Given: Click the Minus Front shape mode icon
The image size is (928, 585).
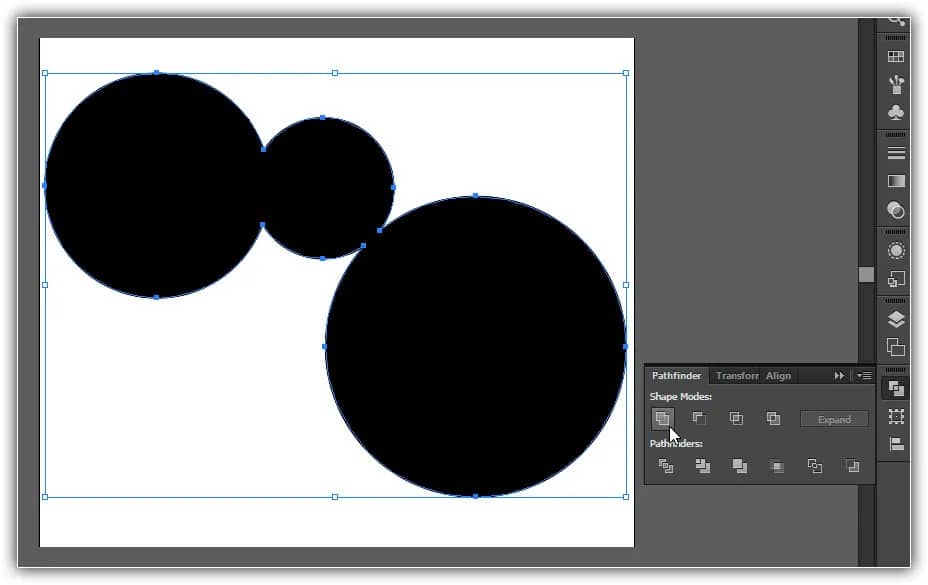Looking at the screenshot, I should pos(699,419).
